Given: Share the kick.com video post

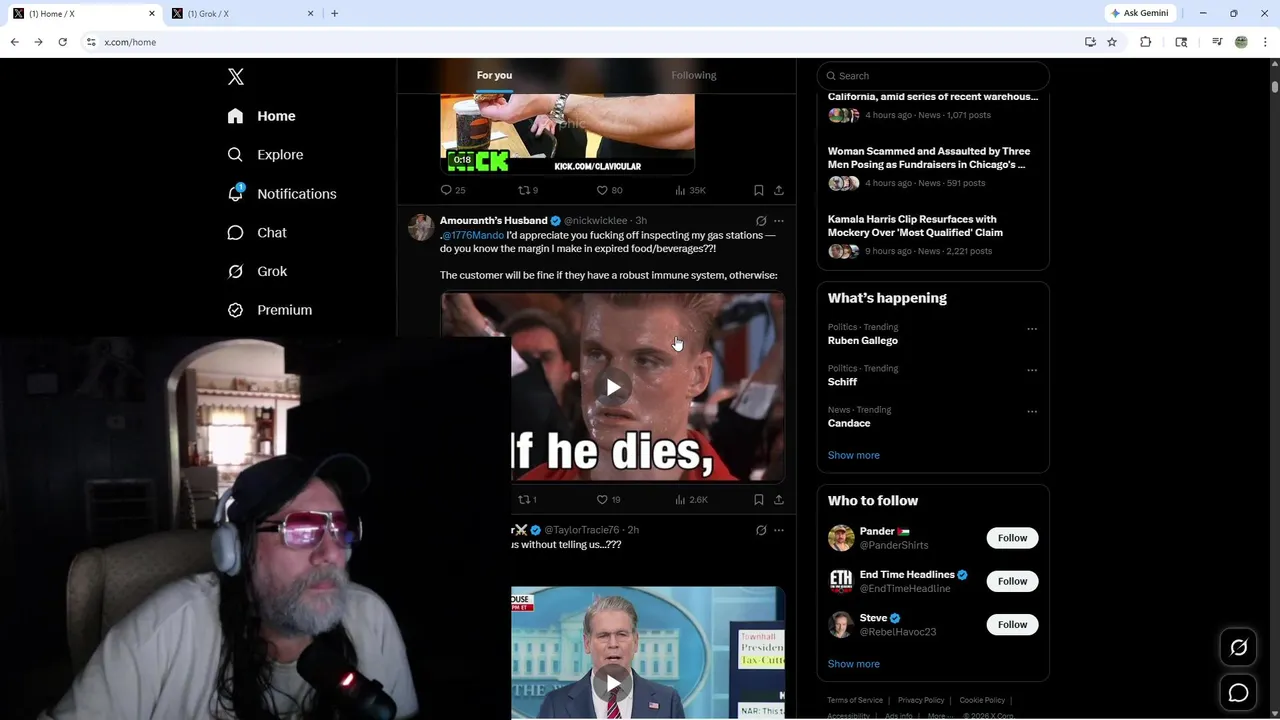Looking at the screenshot, I should (x=779, y=190).
